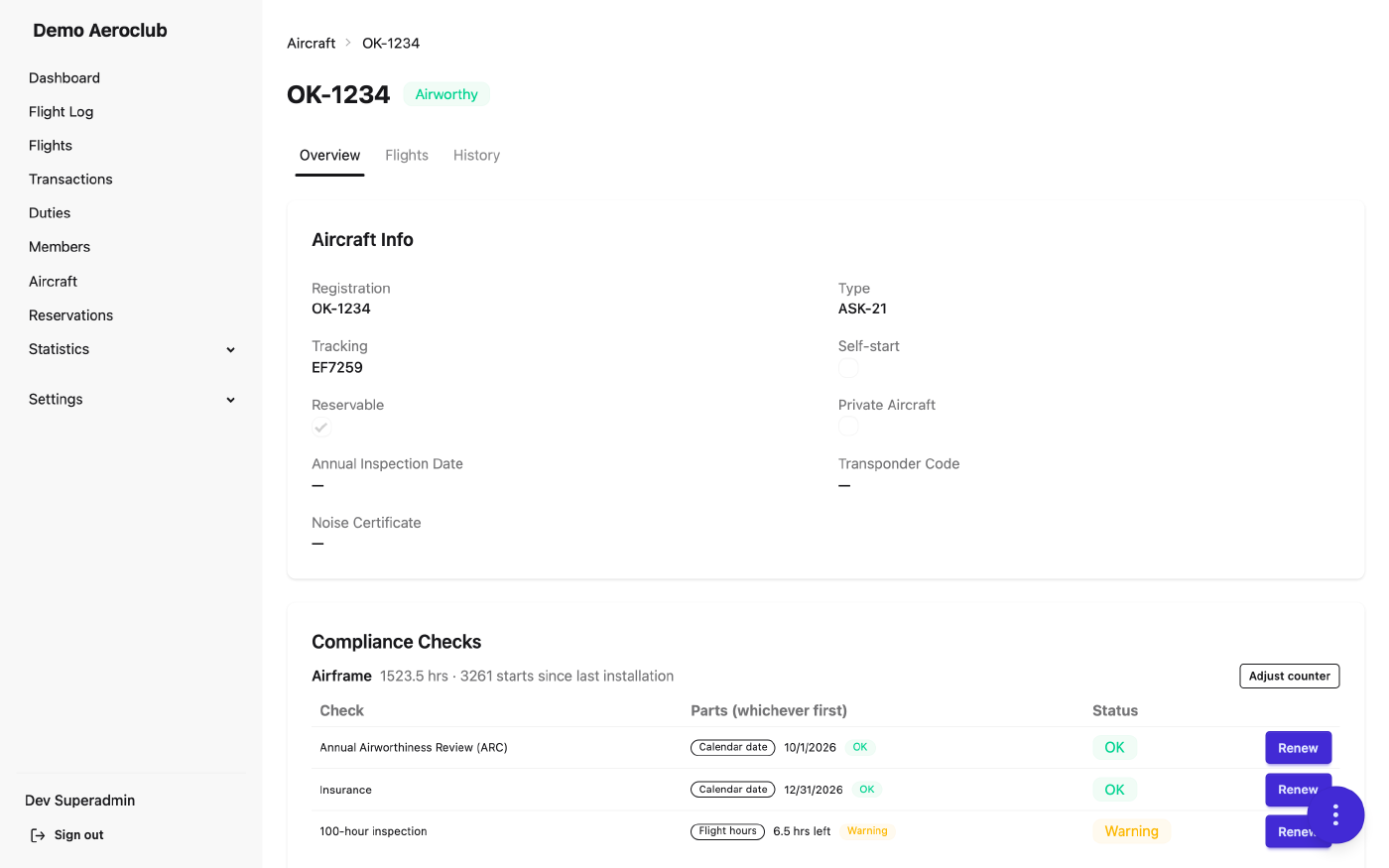
Task: Switch to the Flights tab
Action: (x=407, y=156)
